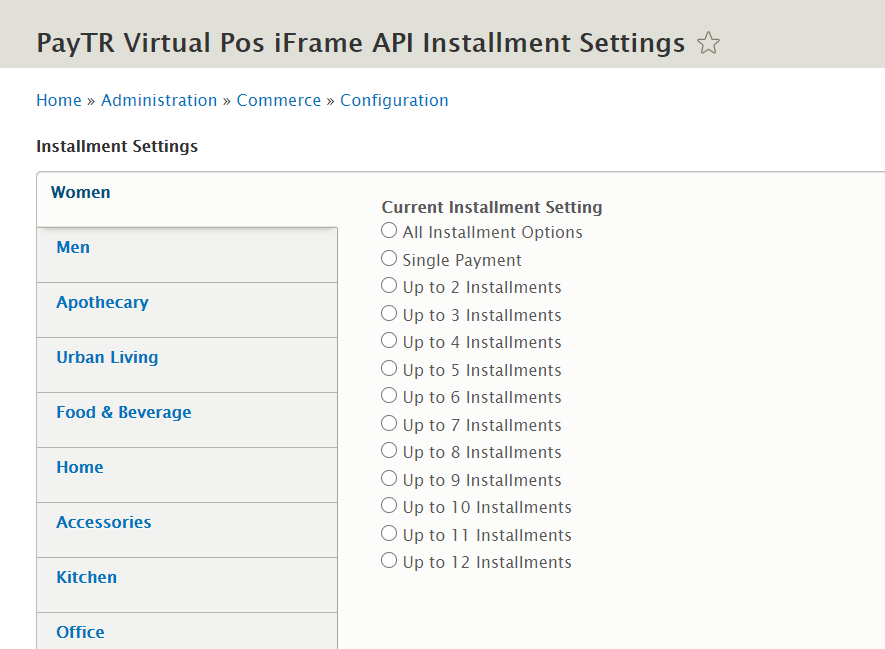
Task: Choose Up to 2 Installments
Action: pyautogui.click(x=389, y=286)
